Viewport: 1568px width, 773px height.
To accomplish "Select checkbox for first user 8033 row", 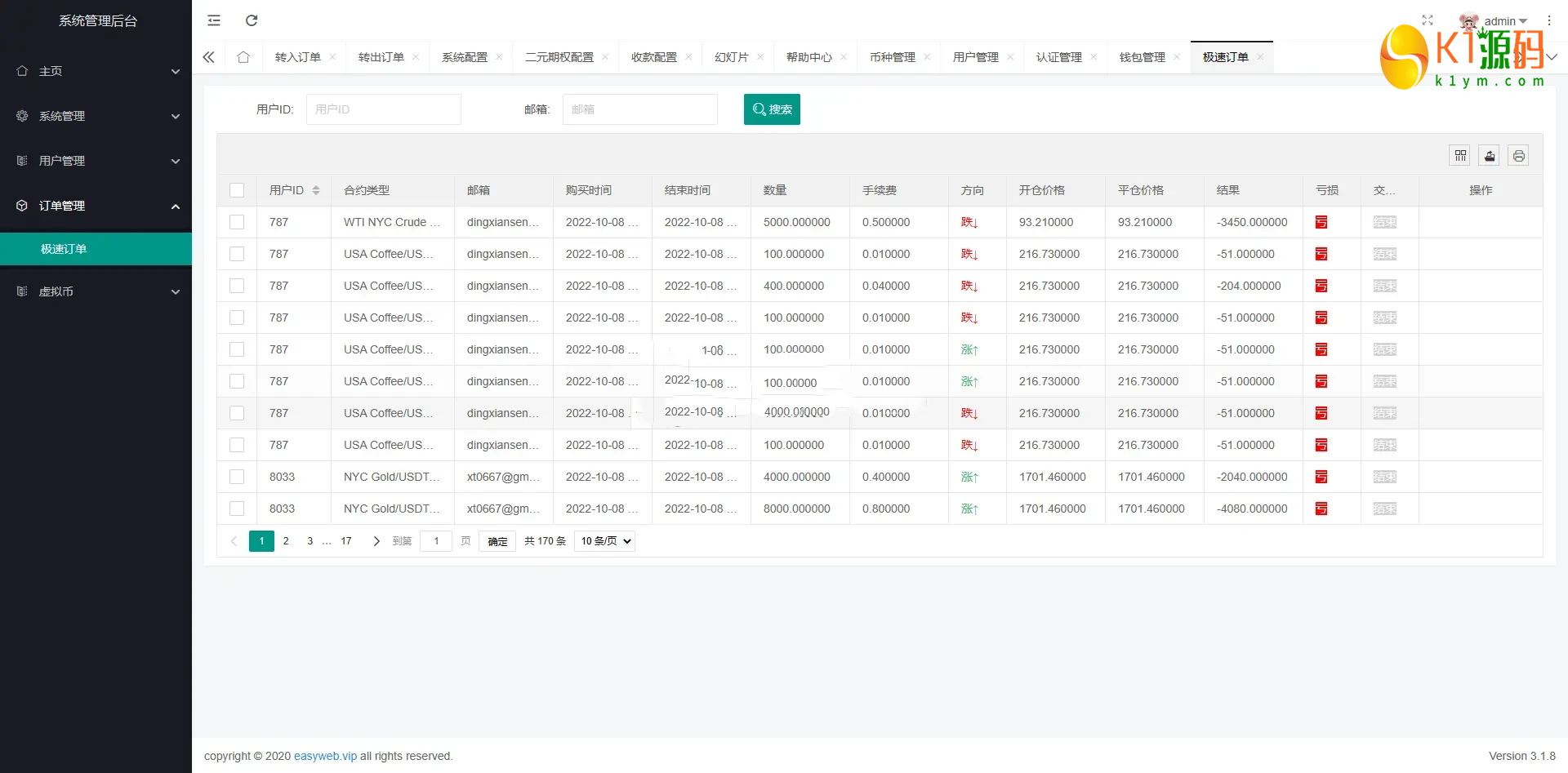I will pos(237,477).
